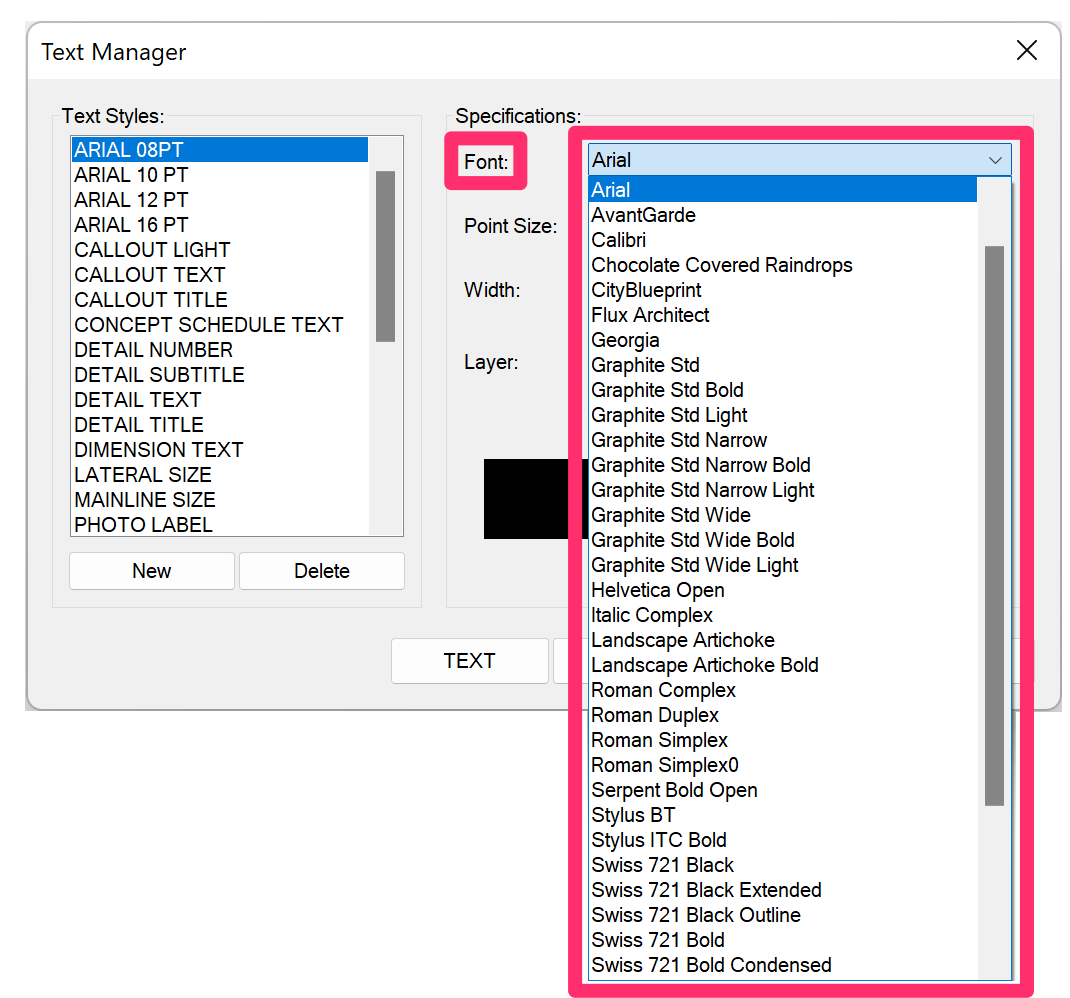Select CALLOUT TEXT style
The height and width of the screenshot is (998, 1070).
220,274
